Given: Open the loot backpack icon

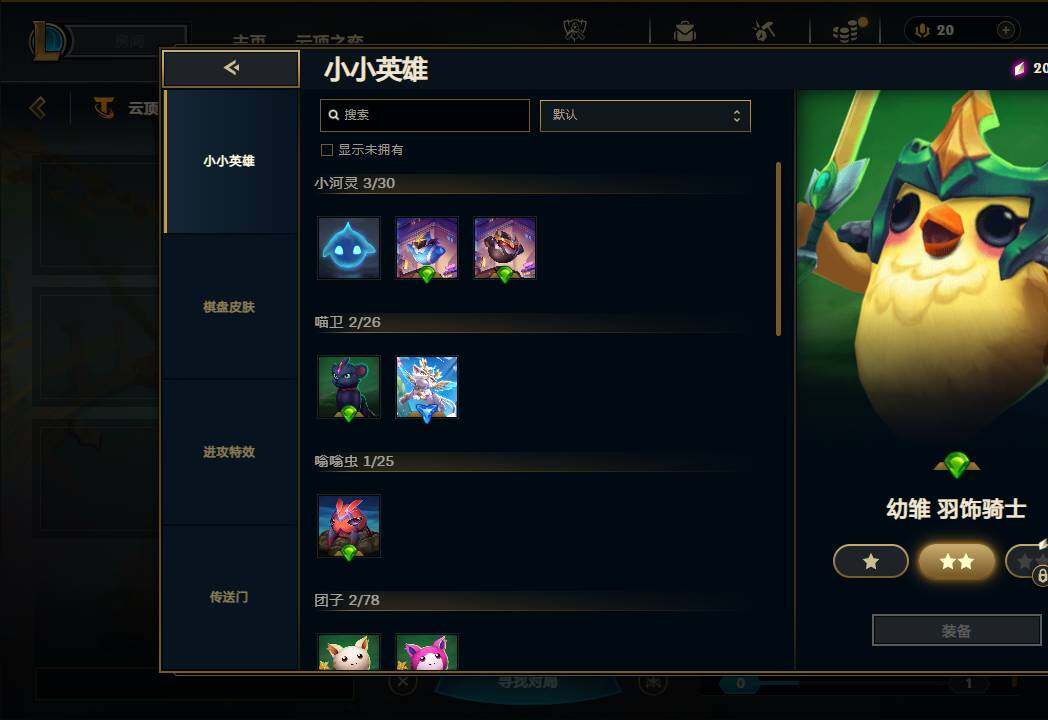Looking at the screenshot, I should [684, 31].
